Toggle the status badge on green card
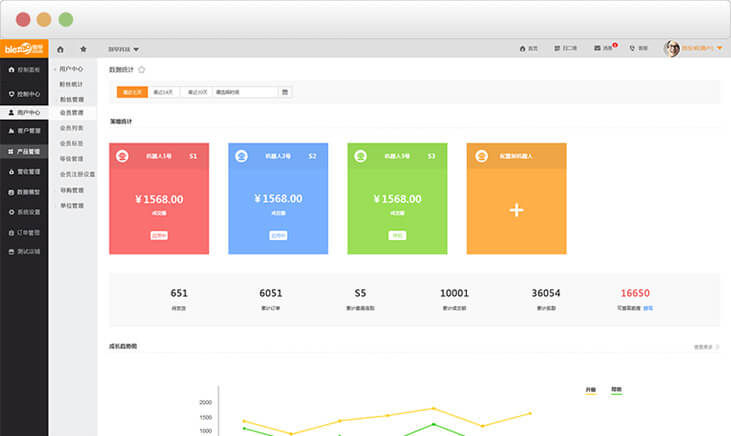The width and height of the screenshot is (731, 436). [397, 236]
